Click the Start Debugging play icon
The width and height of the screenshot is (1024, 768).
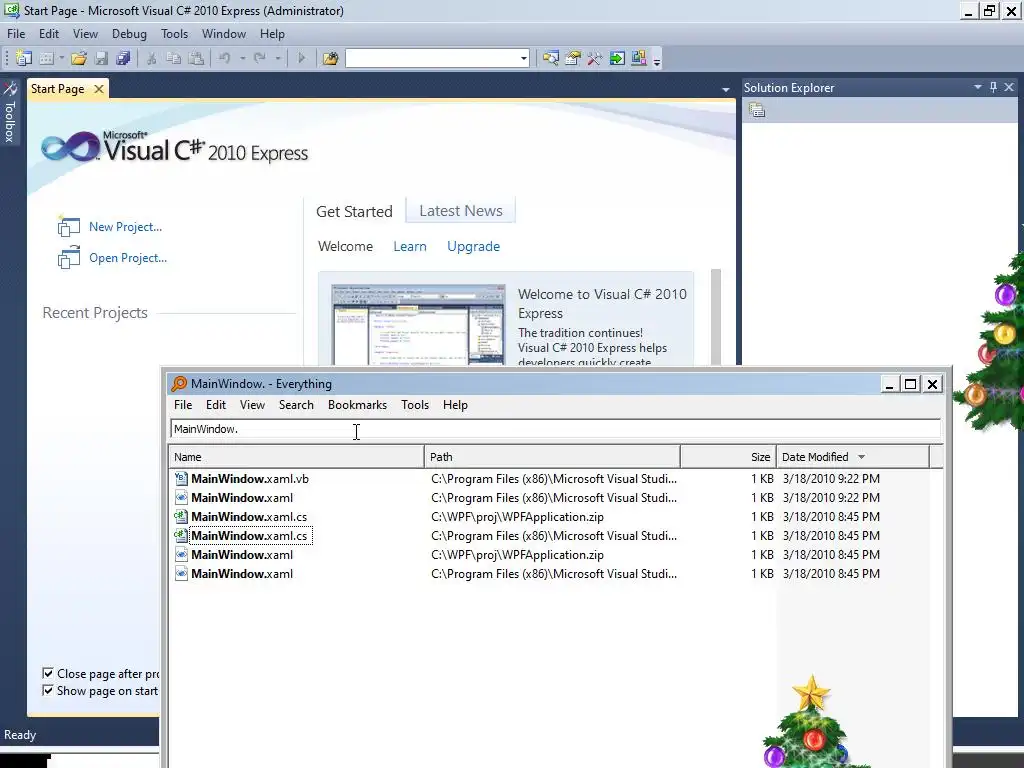click(301, 59)
